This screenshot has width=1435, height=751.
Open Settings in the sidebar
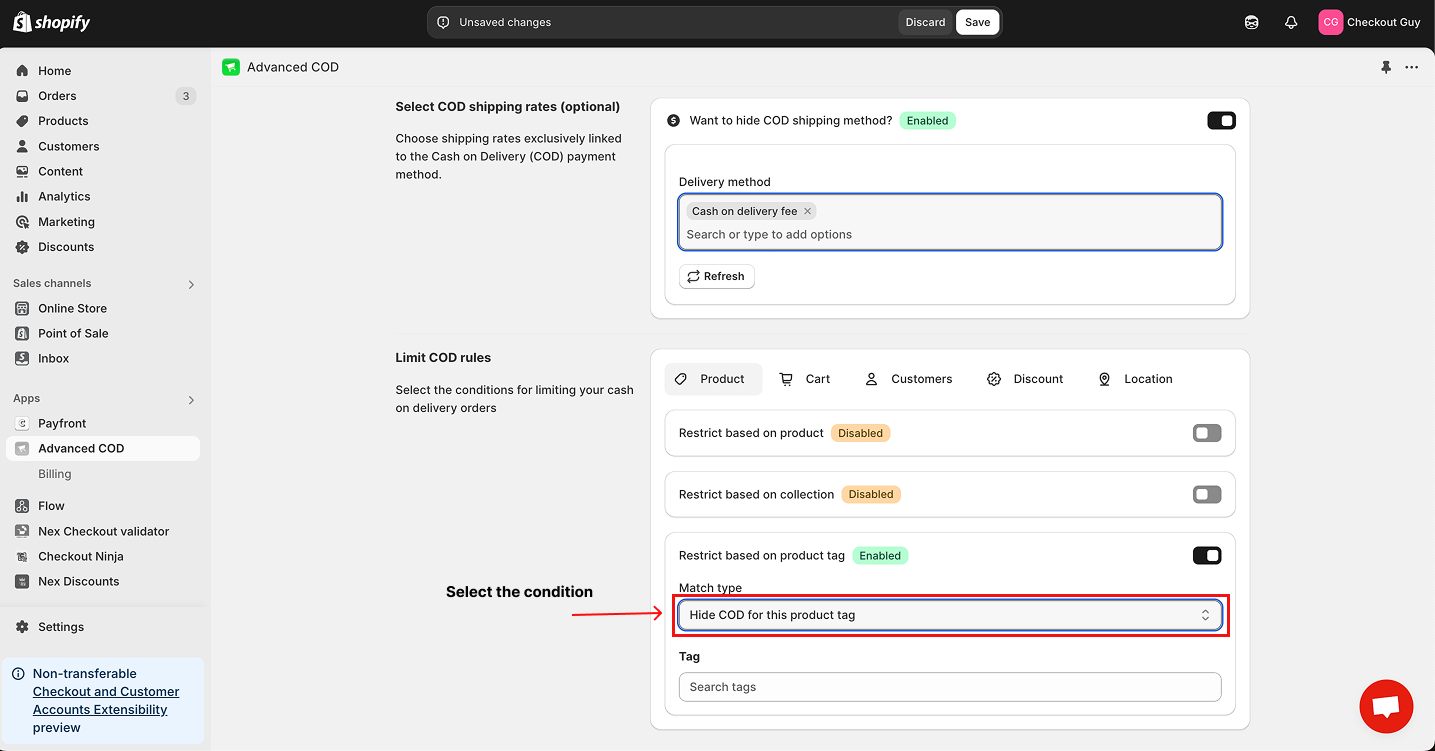coord(61,627)
